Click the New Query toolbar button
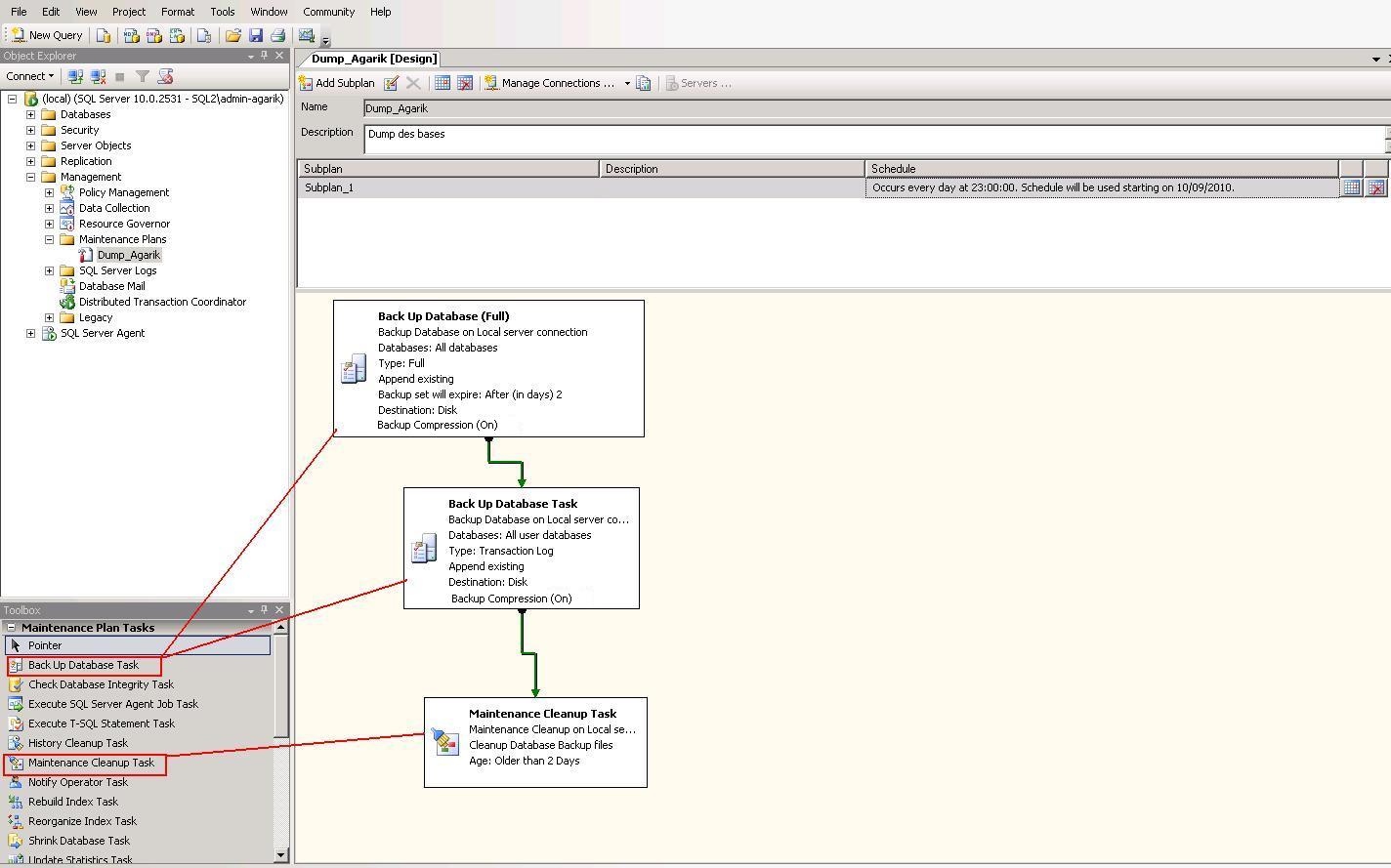This screenshot has height=868, width=1391. tap(46, 35)
